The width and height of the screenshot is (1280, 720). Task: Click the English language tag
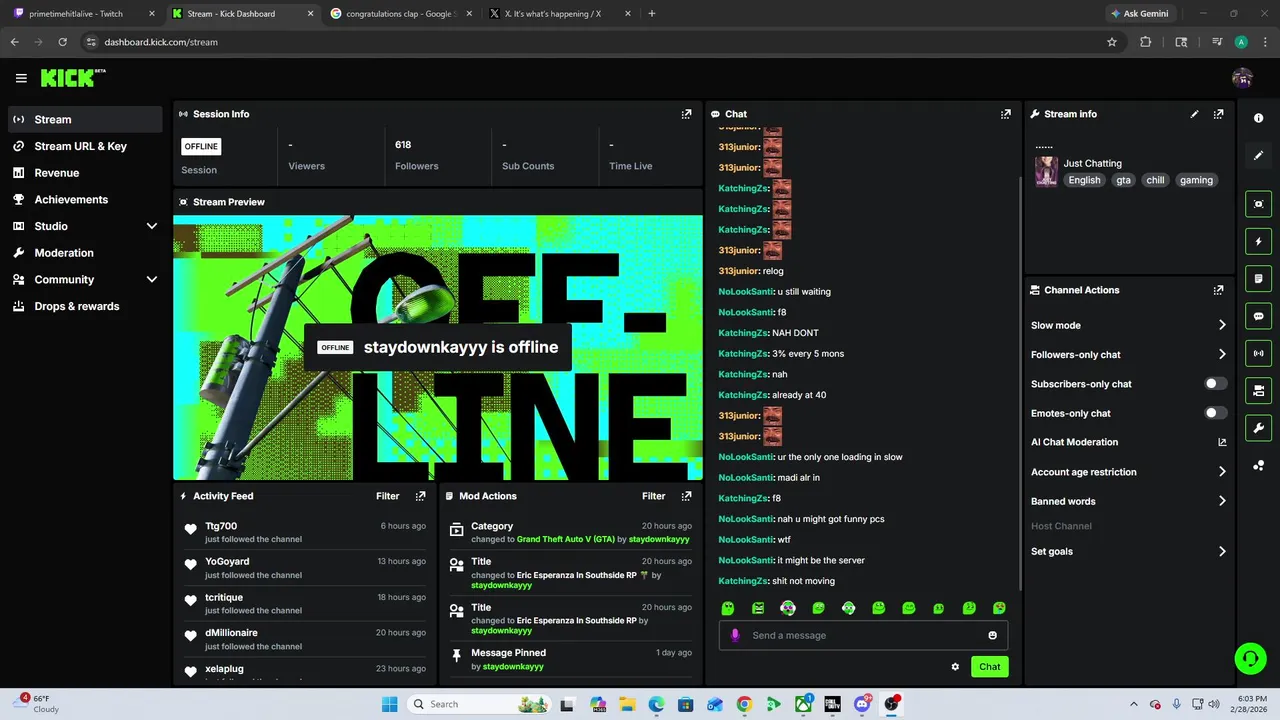tap(1084, 180)
